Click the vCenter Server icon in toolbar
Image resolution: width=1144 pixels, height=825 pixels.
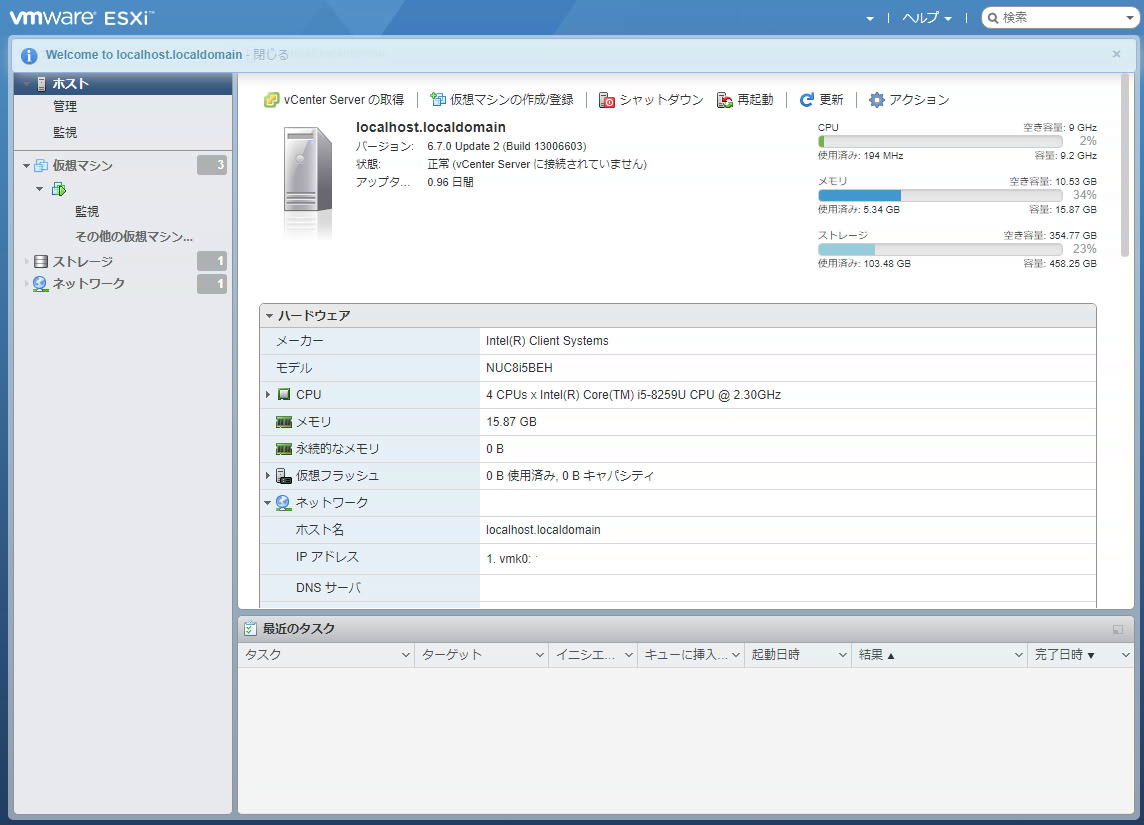coord(271,100)
